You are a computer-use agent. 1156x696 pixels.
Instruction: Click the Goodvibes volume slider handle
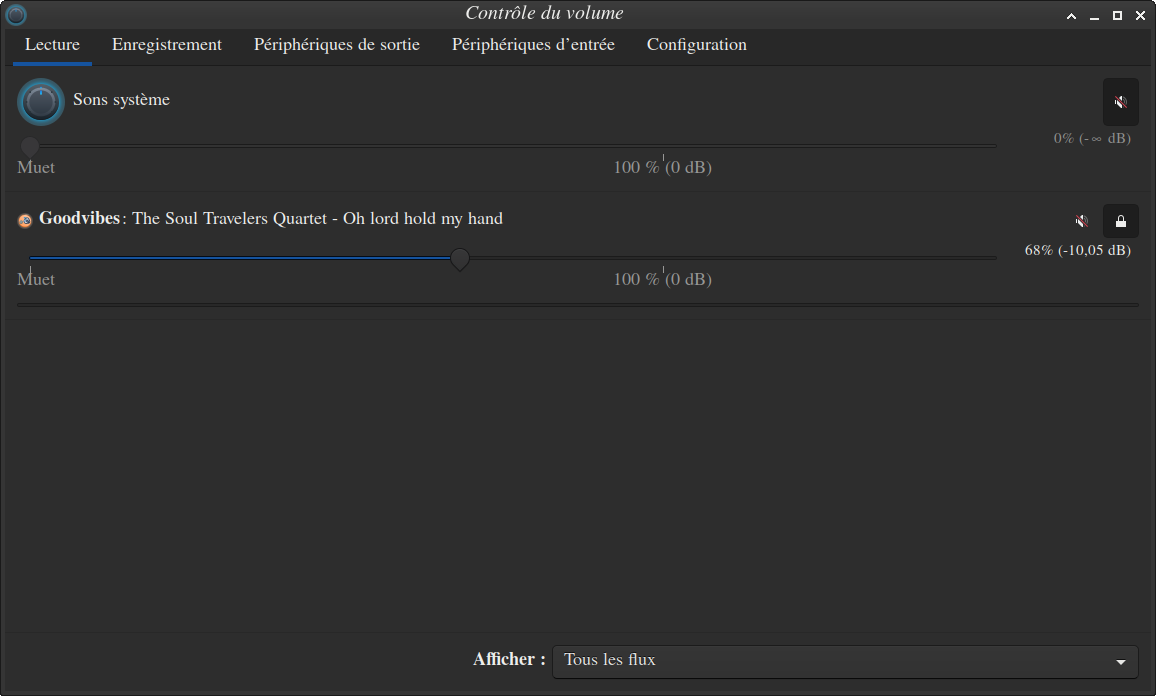460,259
